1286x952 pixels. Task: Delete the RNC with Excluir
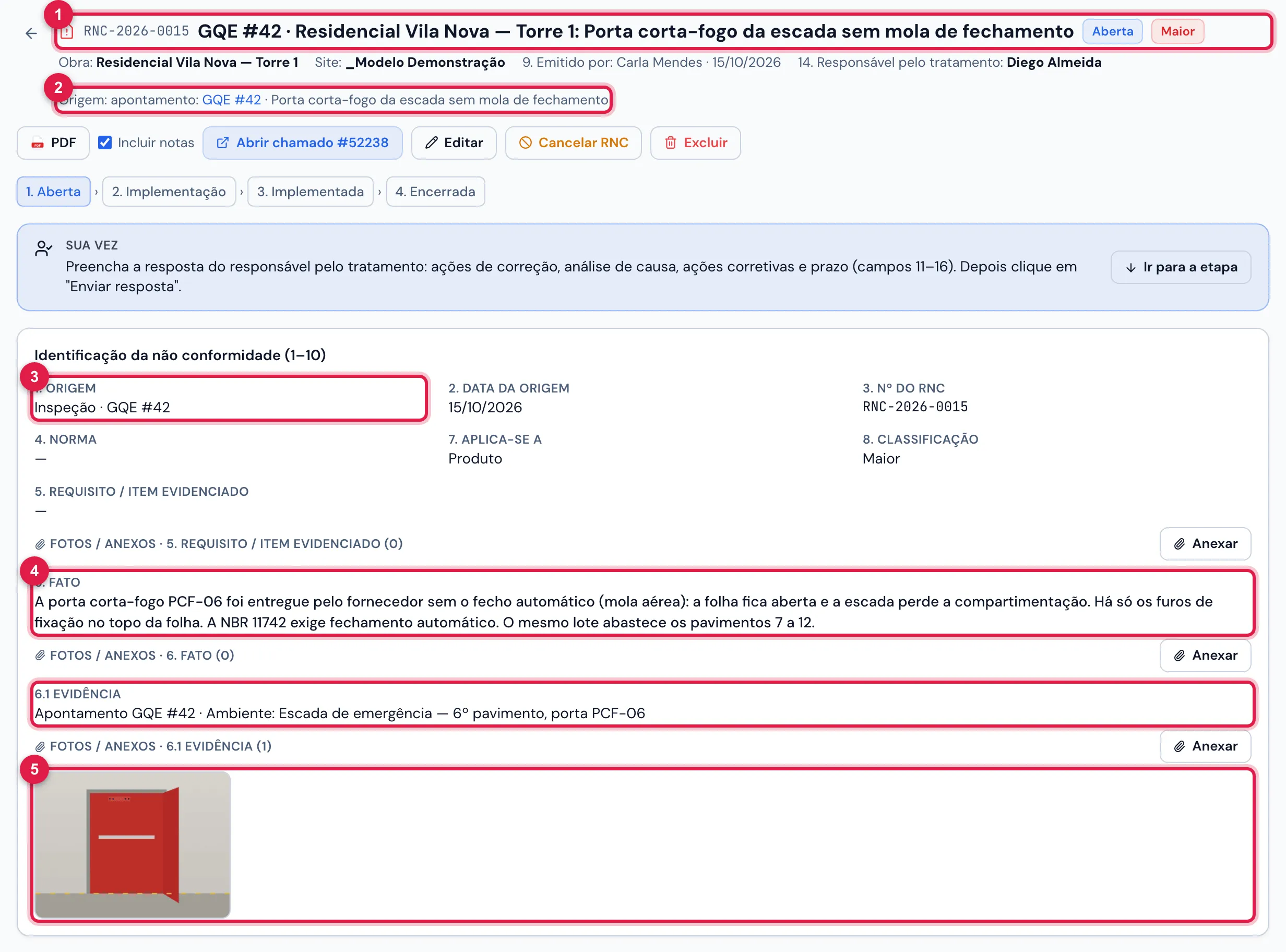pos(695,143)
